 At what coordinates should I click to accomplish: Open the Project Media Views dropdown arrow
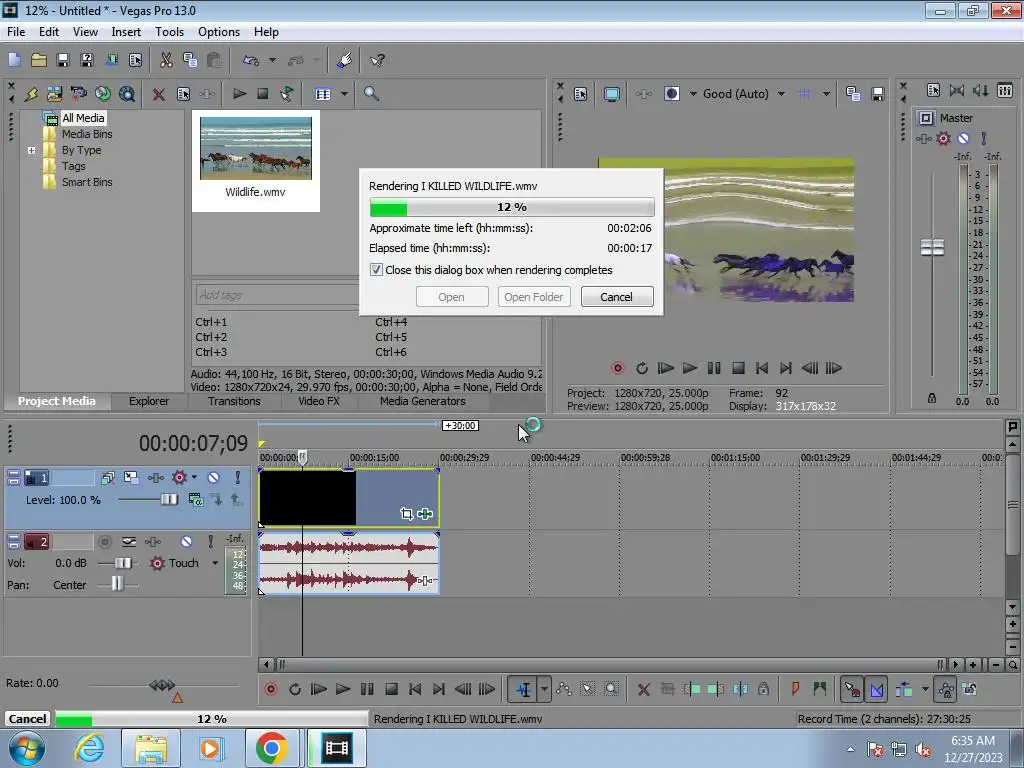344,94
